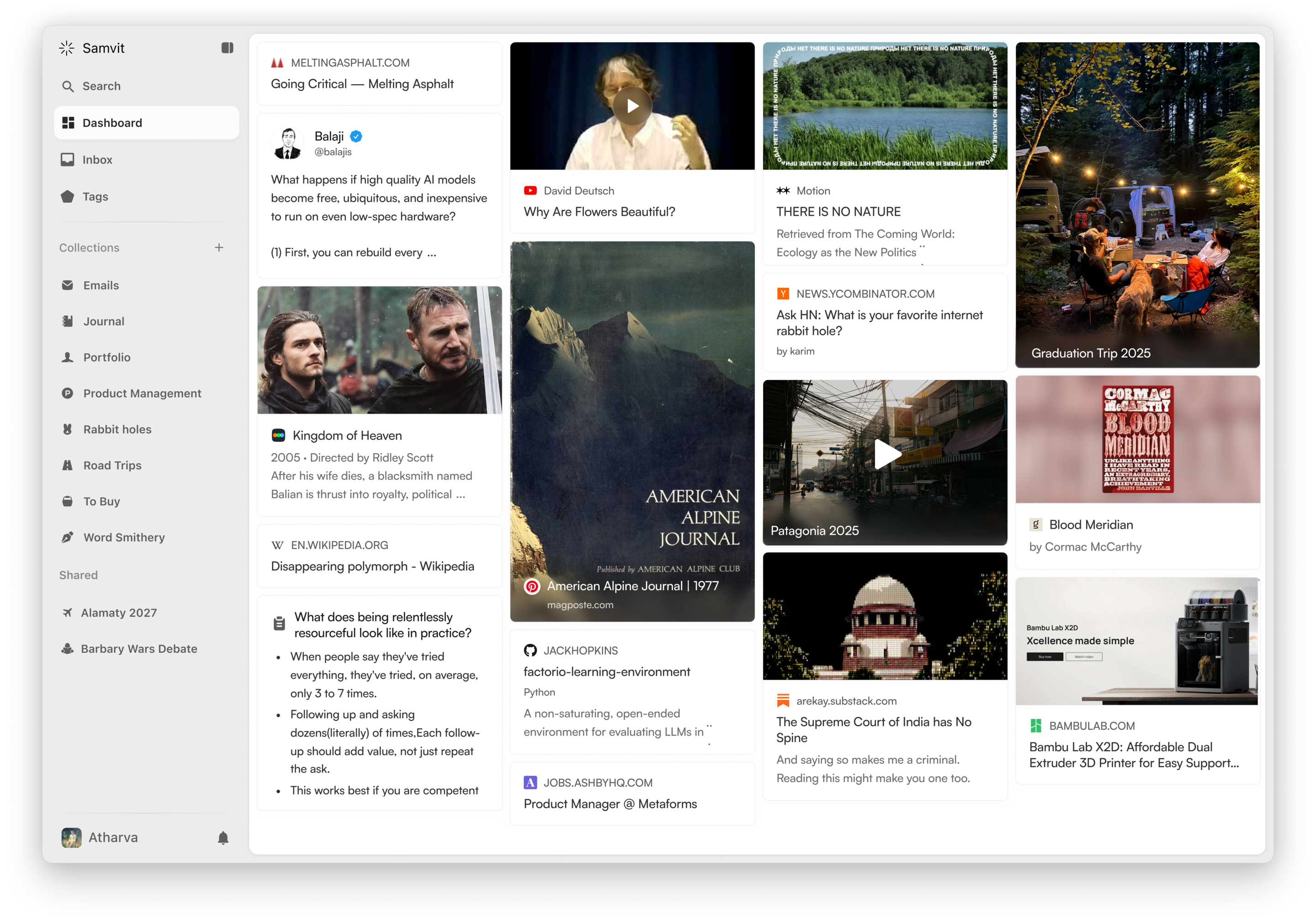Click the Barbary Wars Debate icon

pos(68,649)
